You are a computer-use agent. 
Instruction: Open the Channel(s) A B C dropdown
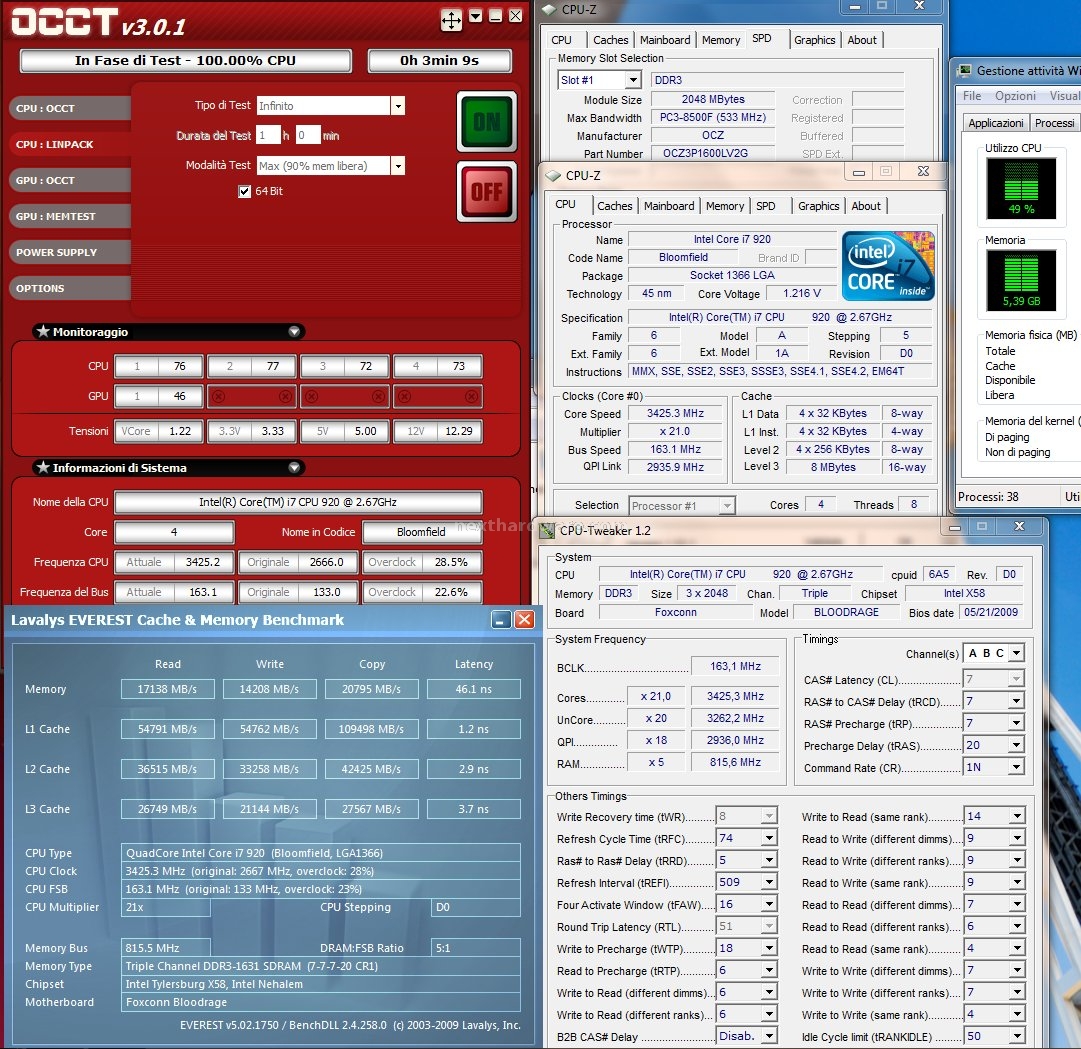pyautogui.click(x=1017, y=653)
